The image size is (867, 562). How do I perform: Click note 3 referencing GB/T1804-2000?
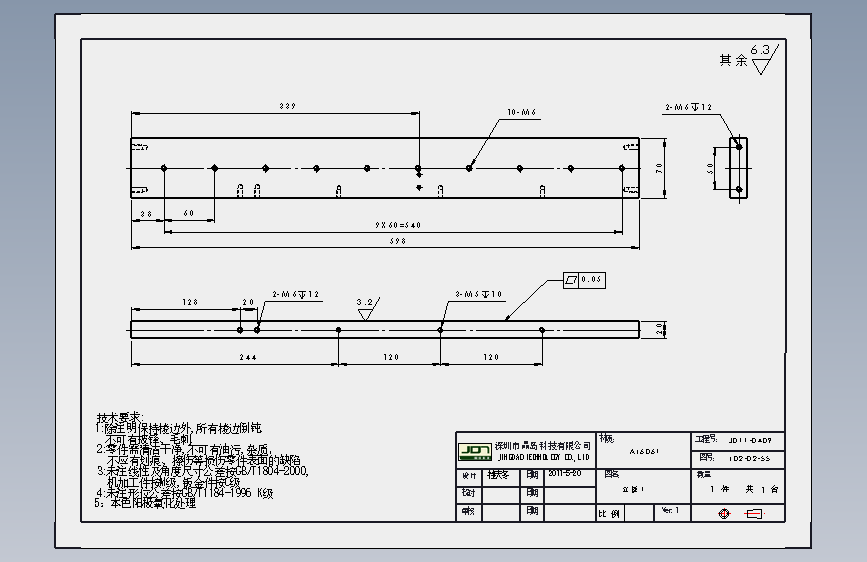tap(202, 476)
